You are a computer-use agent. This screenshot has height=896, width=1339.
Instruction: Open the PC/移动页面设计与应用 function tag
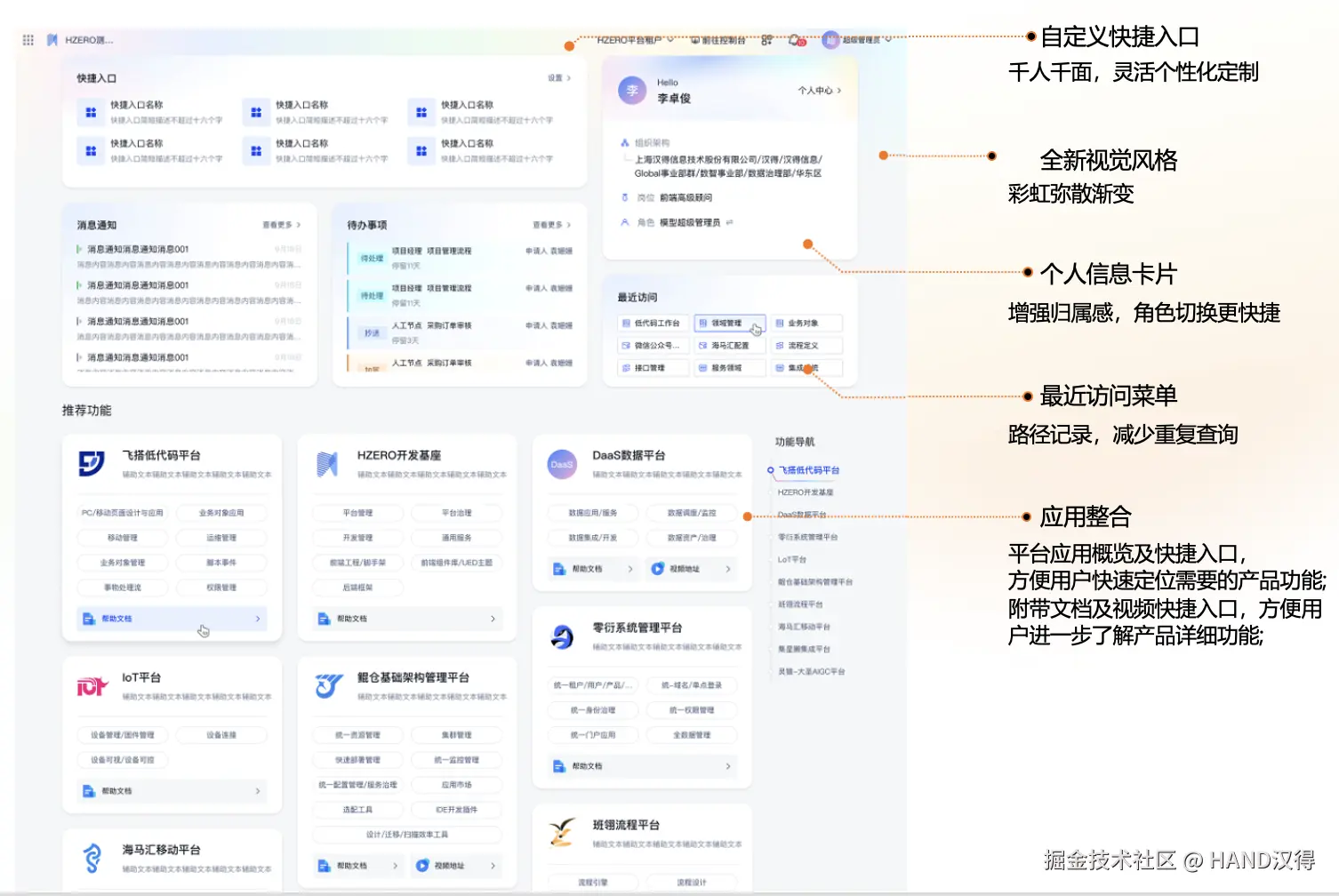(123, 513)
